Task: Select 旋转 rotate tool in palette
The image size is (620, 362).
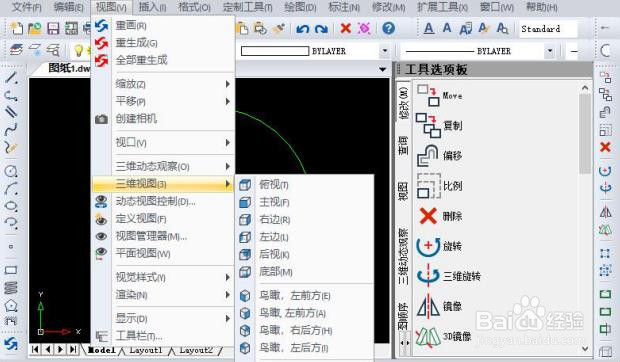Action: tap(439, 246)
